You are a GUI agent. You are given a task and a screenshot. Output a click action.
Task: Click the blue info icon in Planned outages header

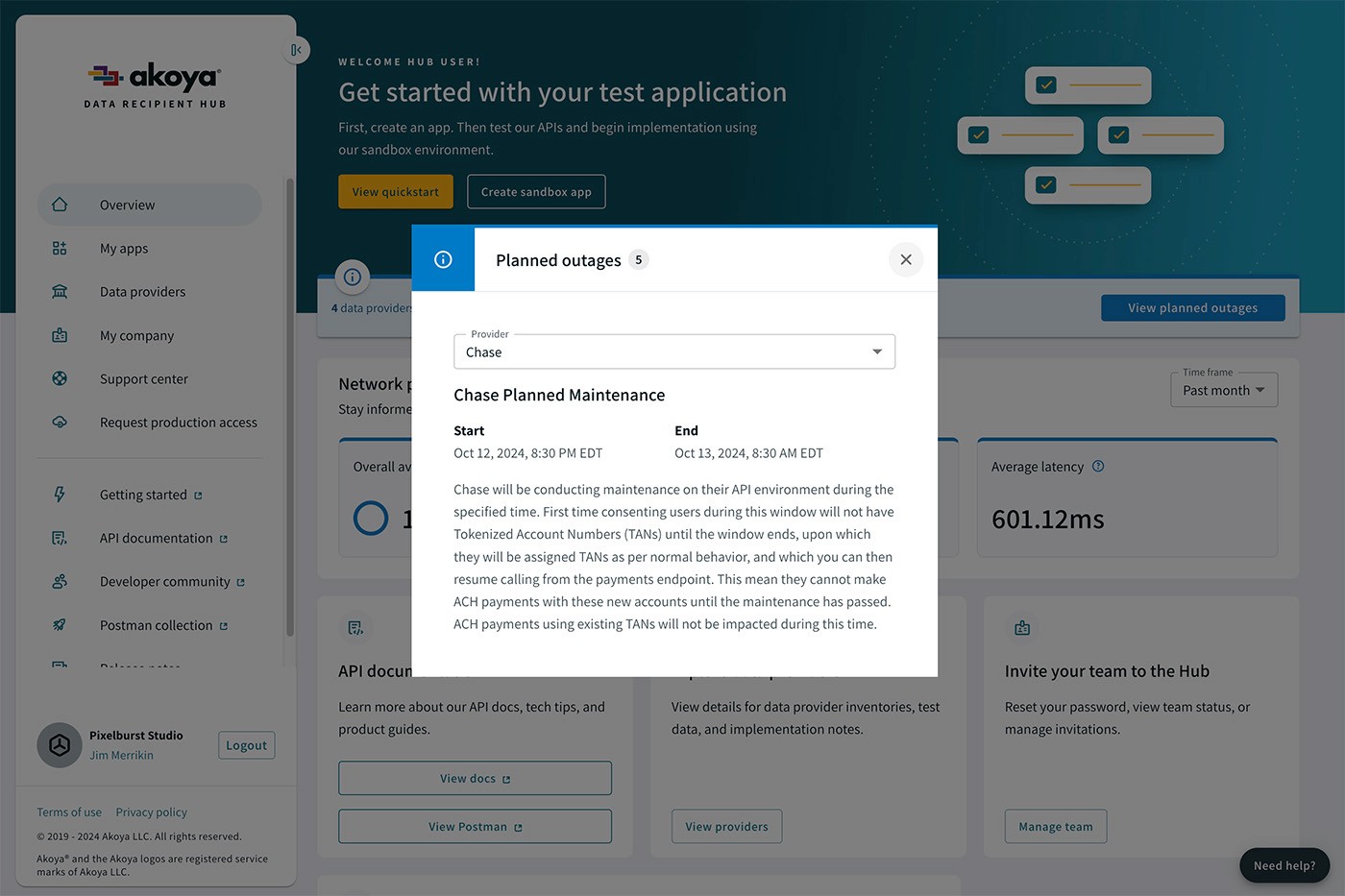pyautogui.click(x=443, y=259)
